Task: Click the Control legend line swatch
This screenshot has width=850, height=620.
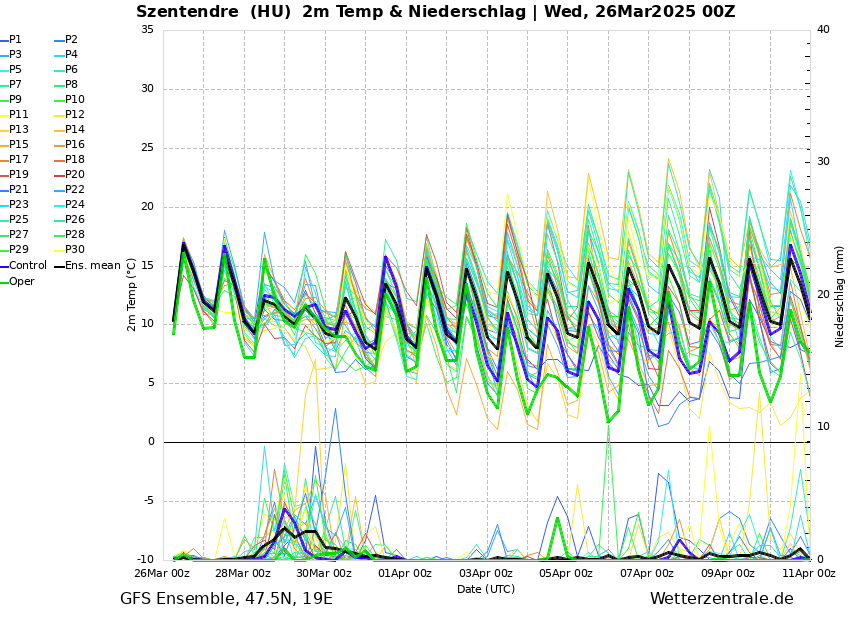Action: coord(4,266)
